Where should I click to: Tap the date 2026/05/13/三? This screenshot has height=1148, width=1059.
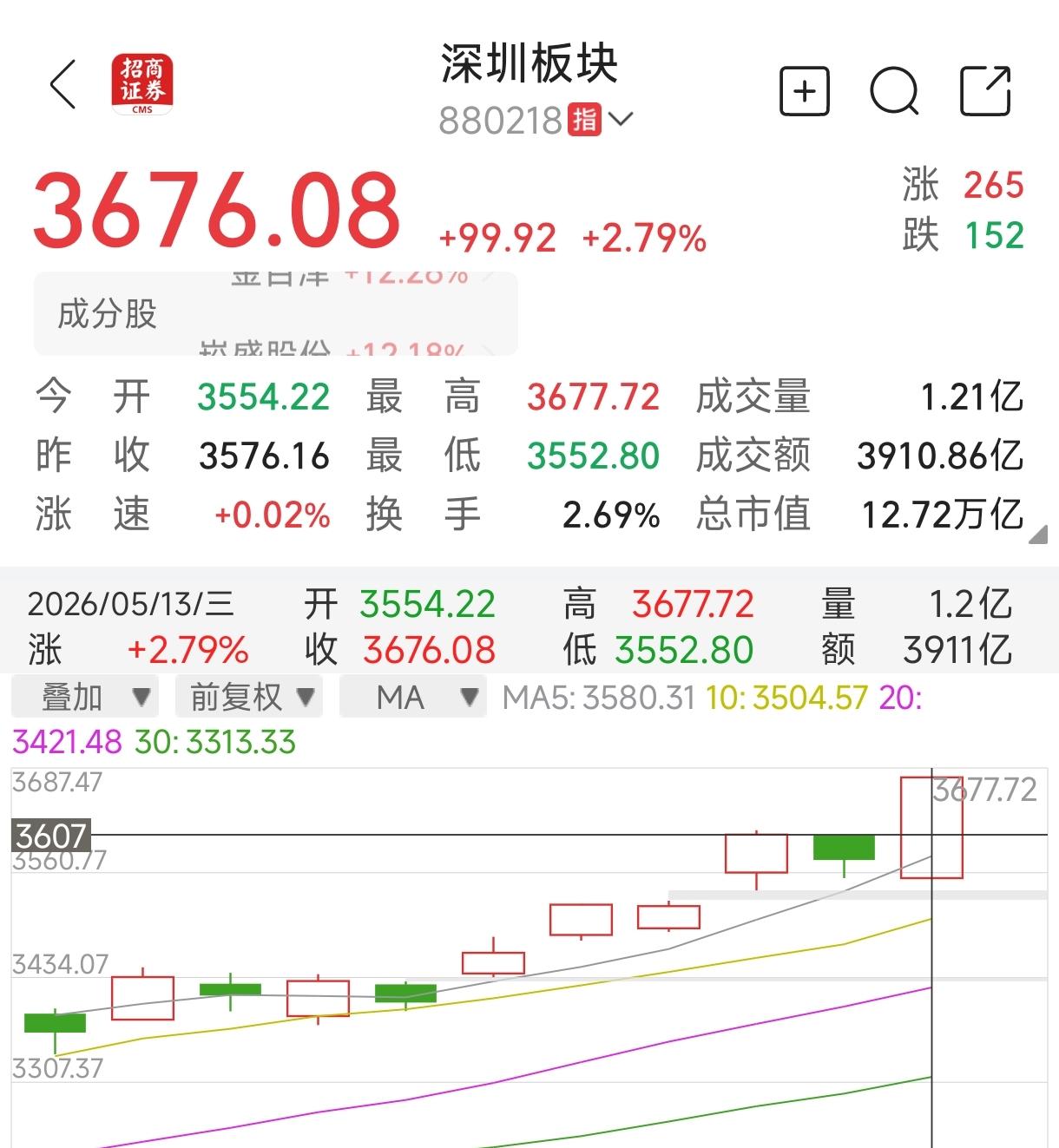[x=131, y=604]
